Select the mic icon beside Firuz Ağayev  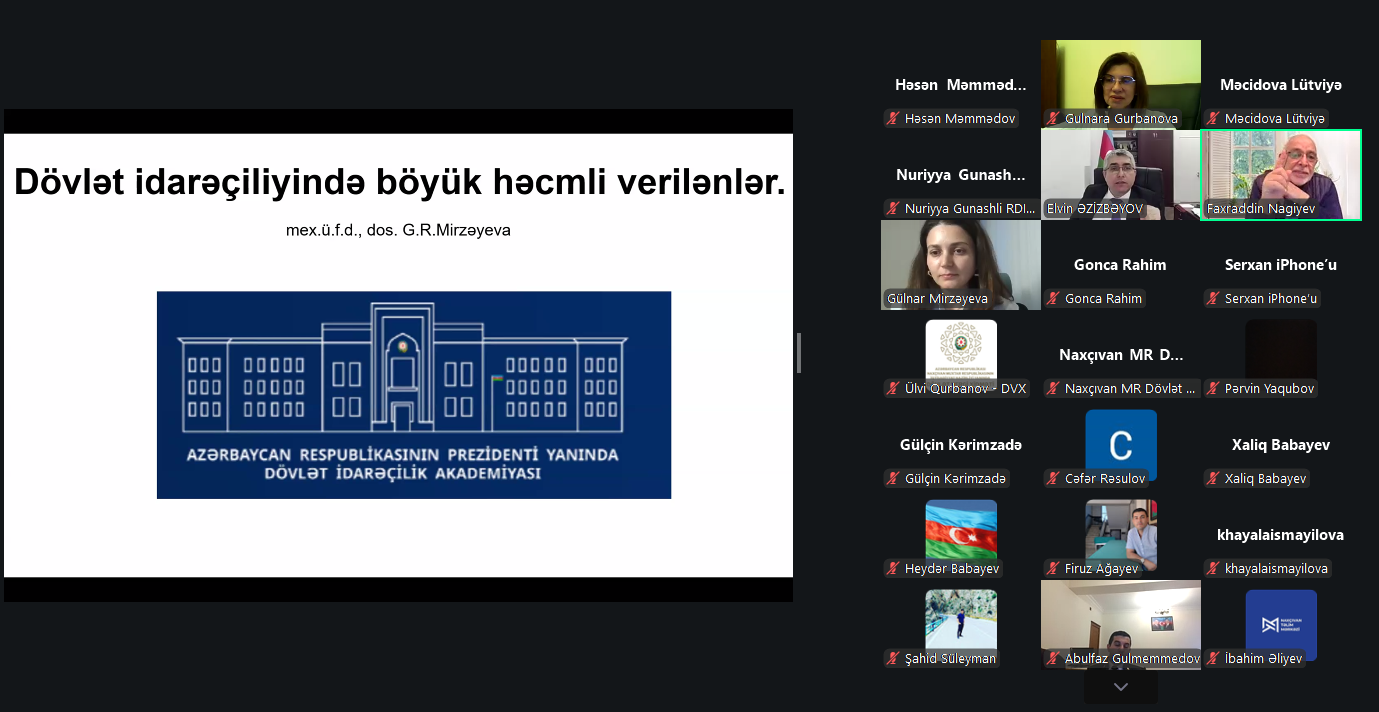click(x=1051, y=568)
